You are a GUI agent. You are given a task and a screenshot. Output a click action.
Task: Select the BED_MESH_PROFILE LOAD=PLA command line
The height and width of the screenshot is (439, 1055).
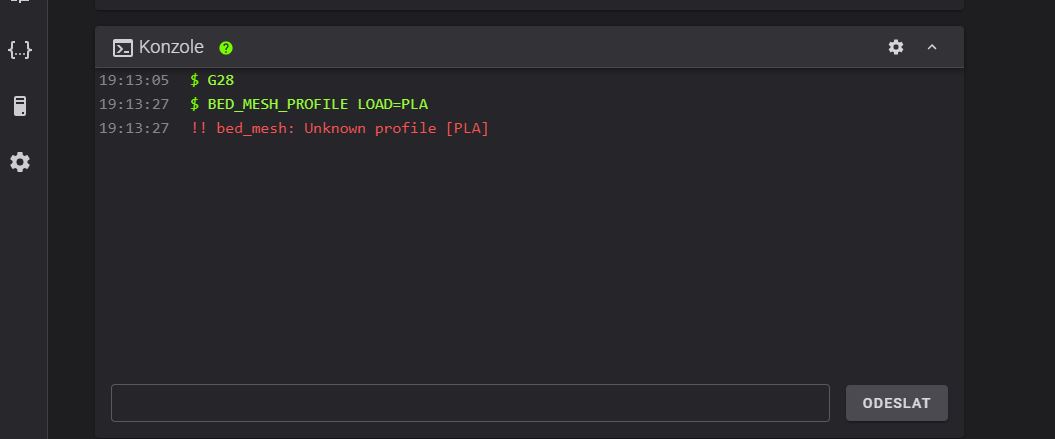(318, 104)
